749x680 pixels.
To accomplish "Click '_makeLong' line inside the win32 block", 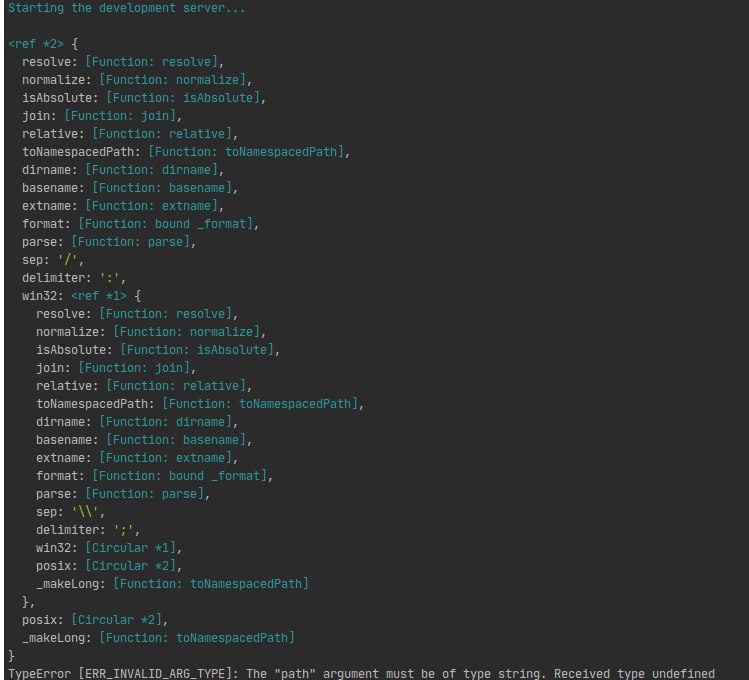I will 172,584.
